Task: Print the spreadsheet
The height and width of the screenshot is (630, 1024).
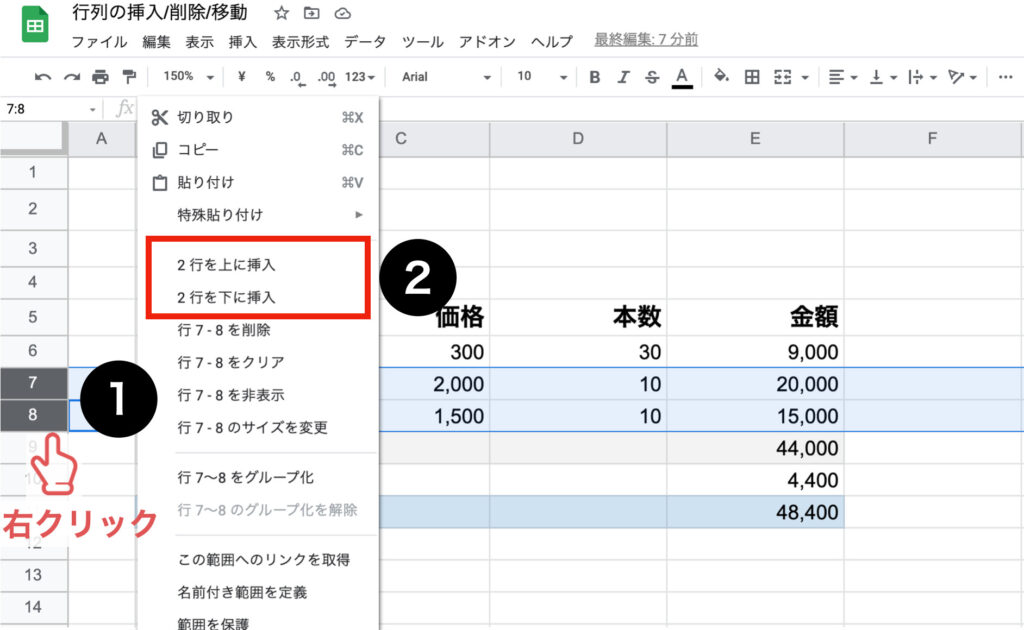Action: tap(100, 77)
